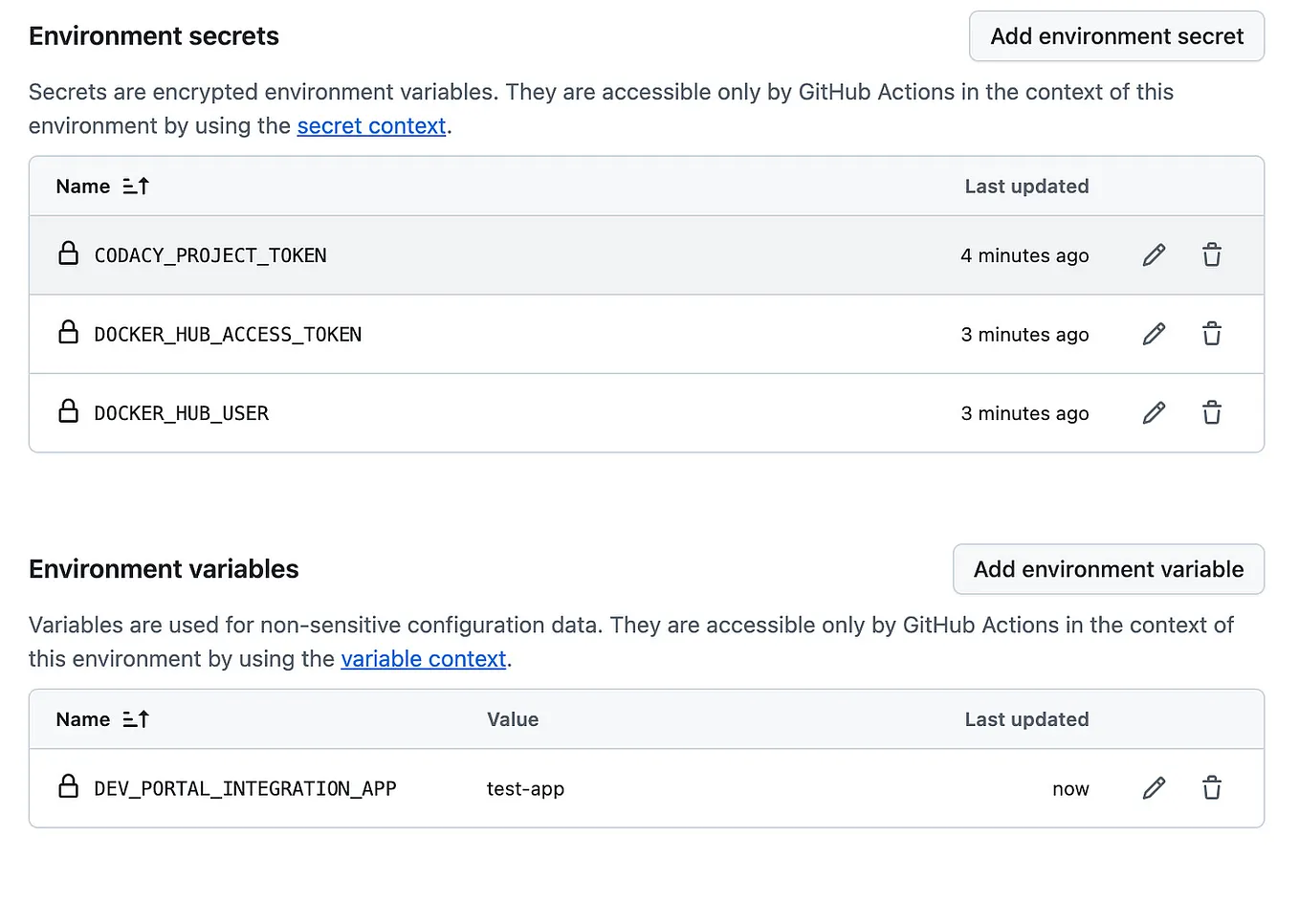
Task: Edit the DEV_PORTAL_INTEGRATION_APP variable
Action: pyautogui.click(x=1154, y=787)
